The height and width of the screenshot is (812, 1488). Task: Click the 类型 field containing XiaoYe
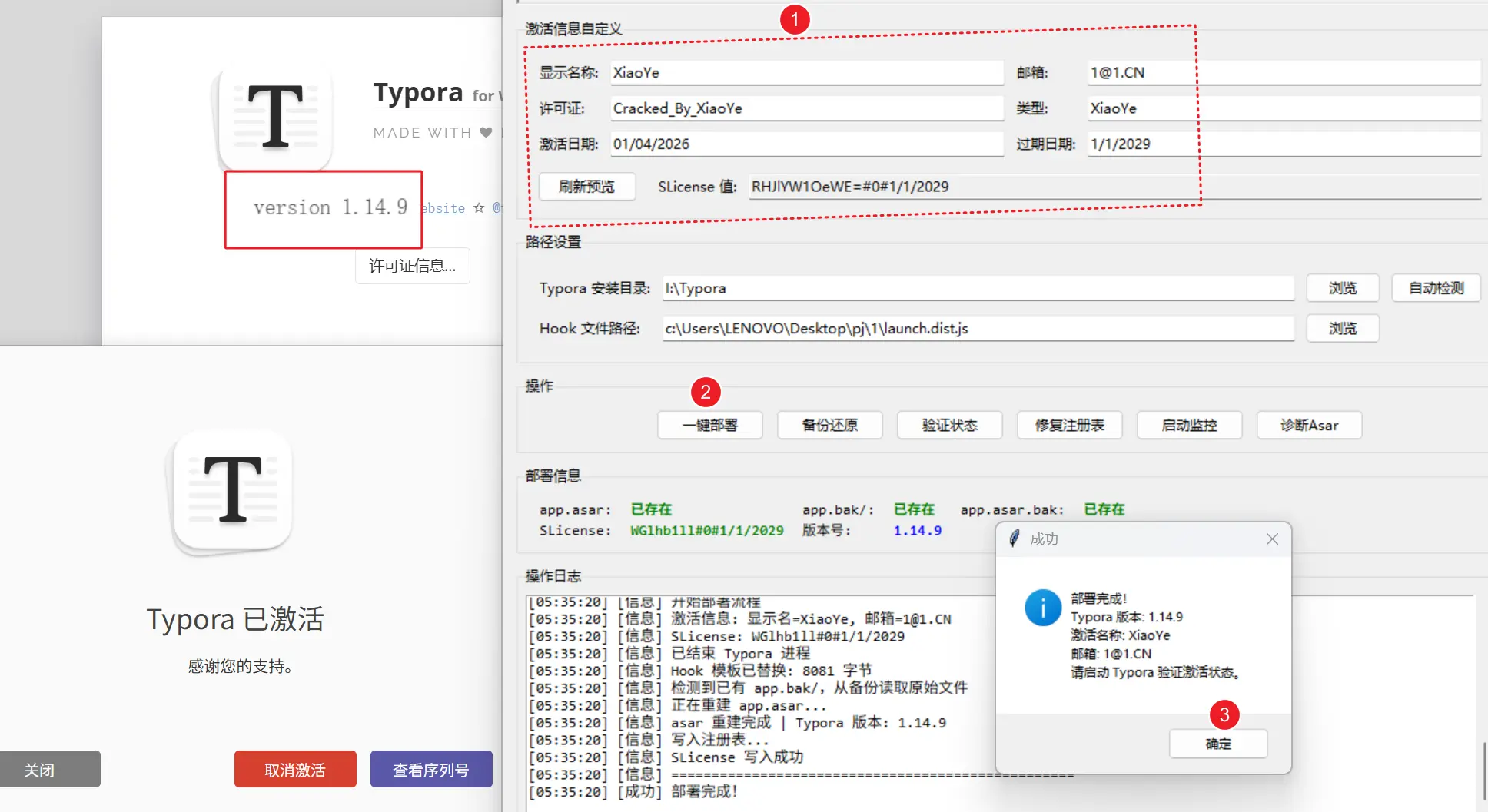pos(1284,108)
